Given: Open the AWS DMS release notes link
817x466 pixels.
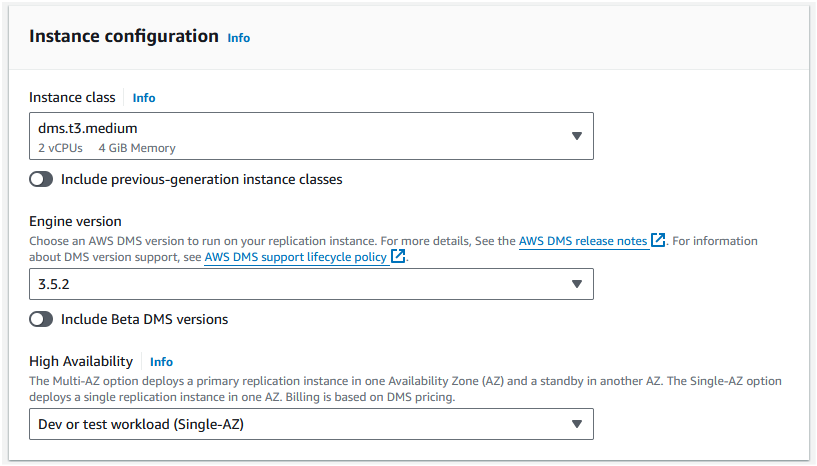Looking at the screenshot, I should pyautogui.click(x=583, y=241).
